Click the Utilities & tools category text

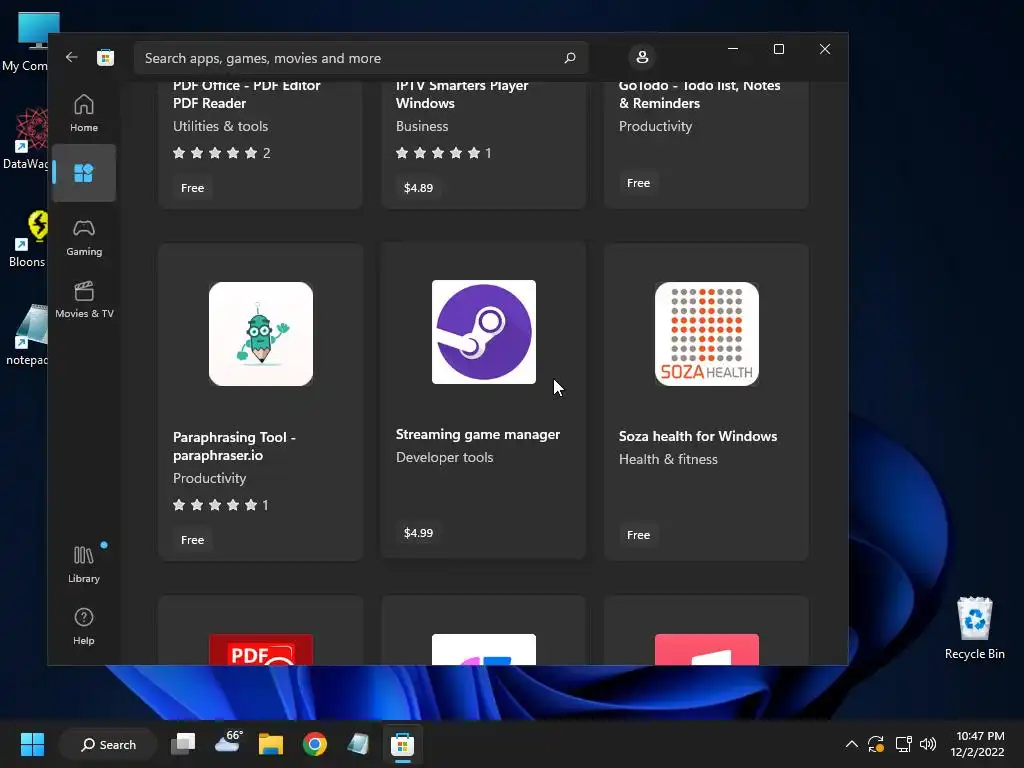pyautogui.click(x=220, y=126)
